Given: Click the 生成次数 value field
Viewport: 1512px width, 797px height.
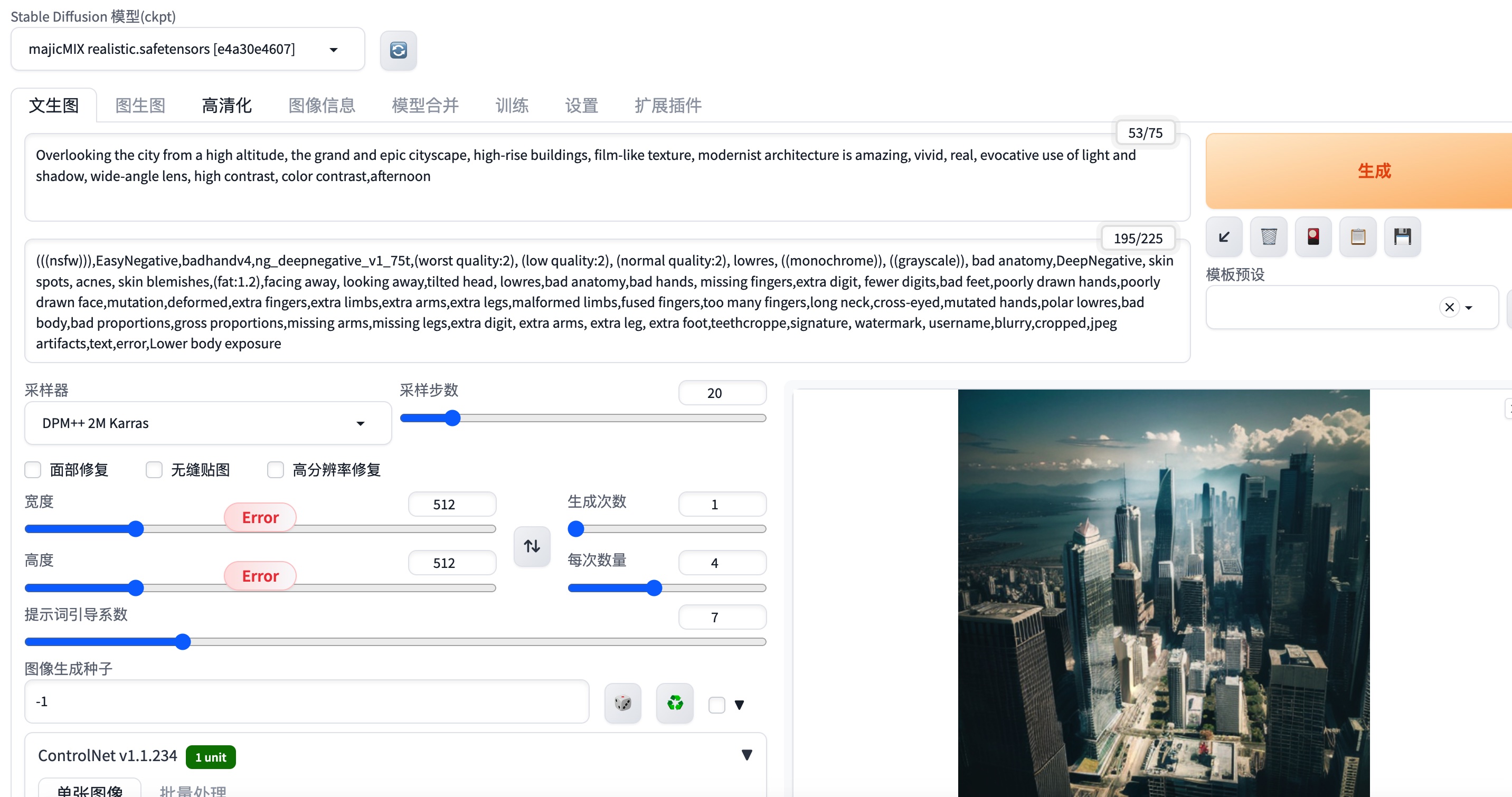Looking at the screenshot, I should pyautogui.click(x=722, y=505).
